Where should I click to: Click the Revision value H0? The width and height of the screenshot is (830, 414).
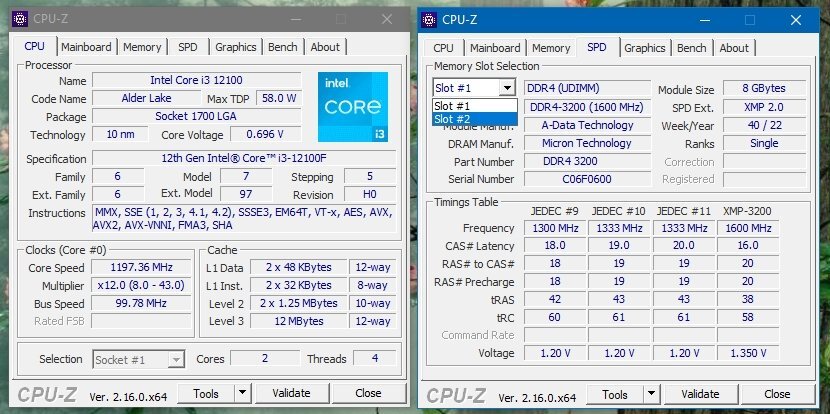(x=369, y=194)
